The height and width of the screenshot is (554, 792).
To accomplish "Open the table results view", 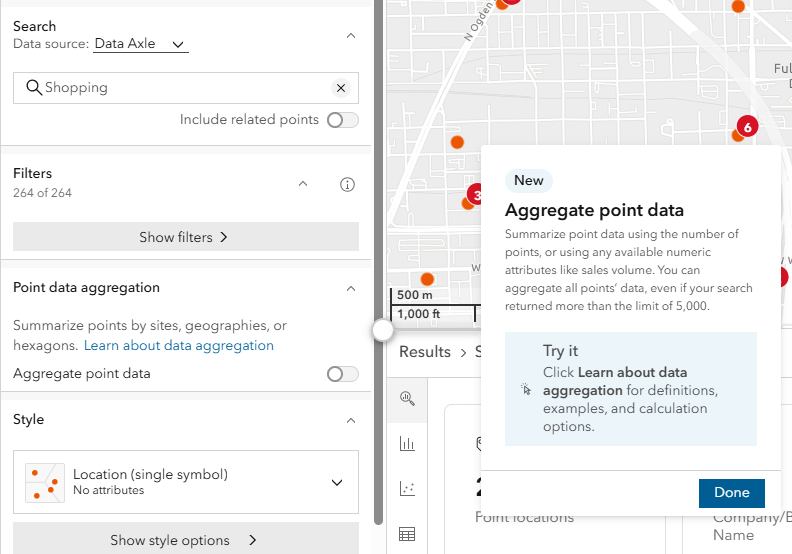I will tap(407, 534).
